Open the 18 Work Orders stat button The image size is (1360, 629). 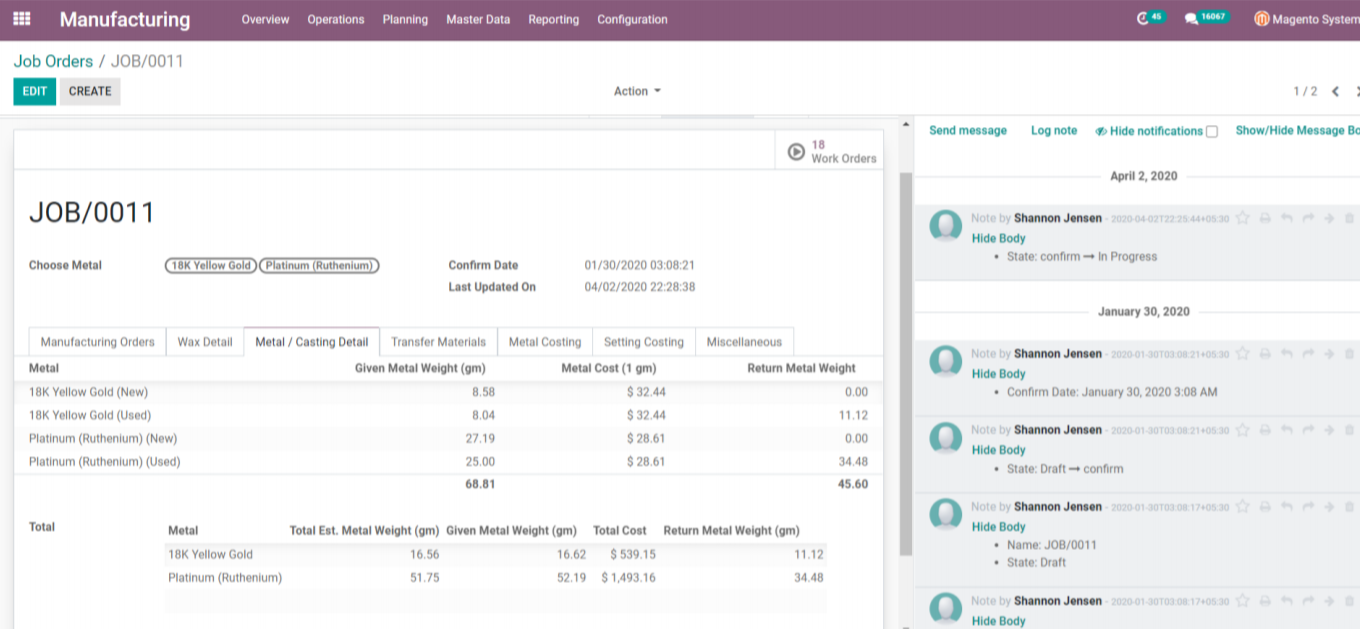click(829, 151)
